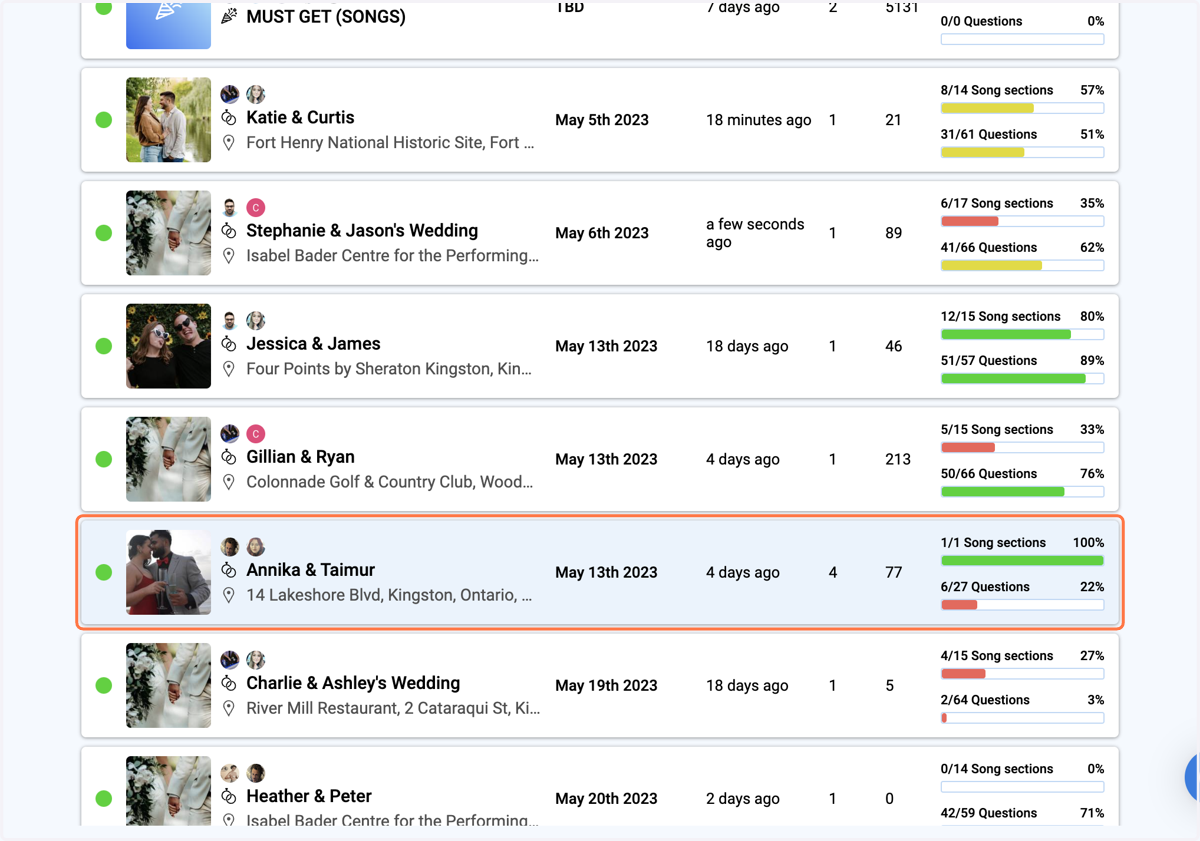This screenshot has width=1200, height=841.
Task: Click the 12/15 Song sections progress bar
Action: click(x=1022, y=335)
